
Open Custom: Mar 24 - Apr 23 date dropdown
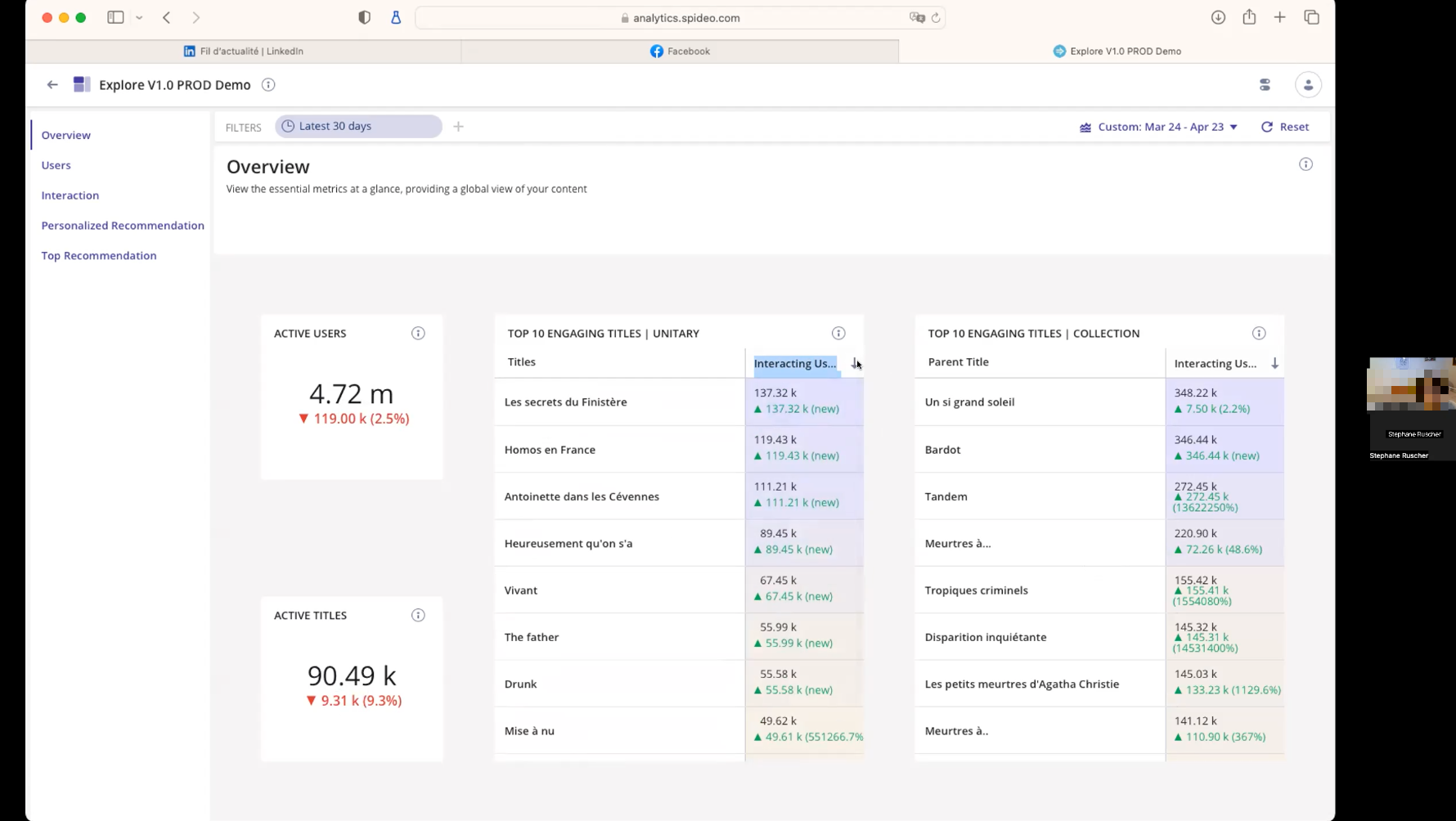click(x=1158, y=127)
